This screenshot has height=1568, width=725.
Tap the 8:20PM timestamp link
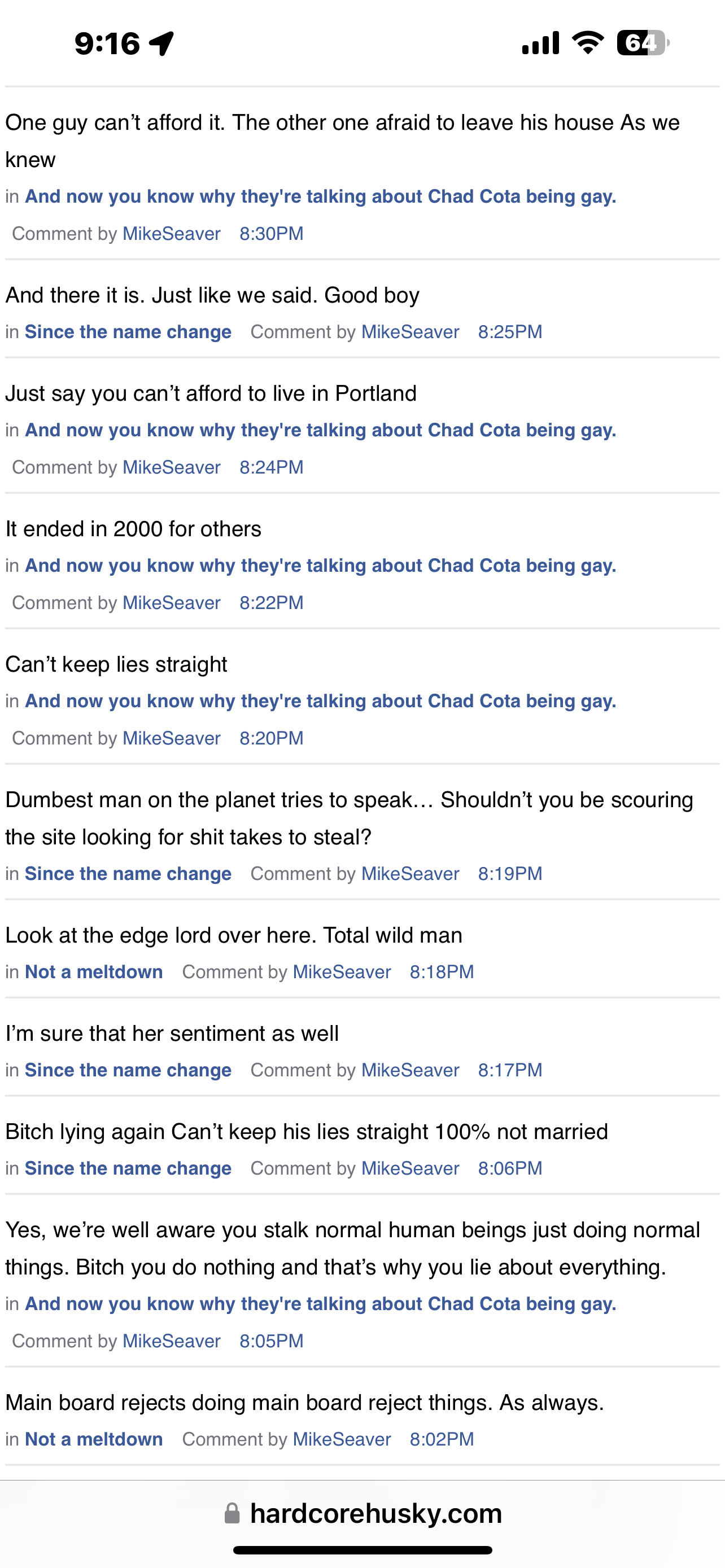point(272,738)
